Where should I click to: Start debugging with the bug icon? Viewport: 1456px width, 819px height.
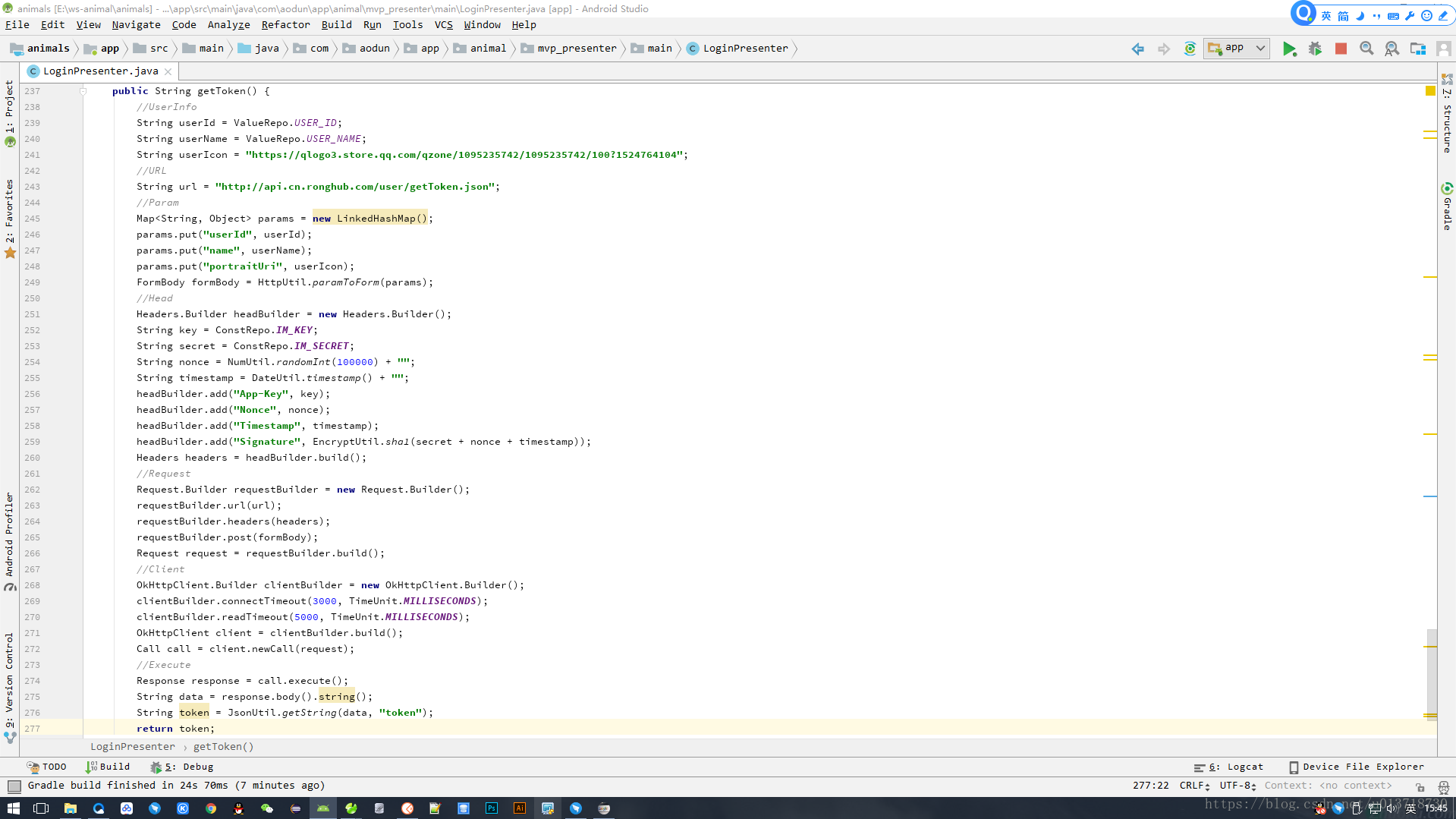(1315, 49)
